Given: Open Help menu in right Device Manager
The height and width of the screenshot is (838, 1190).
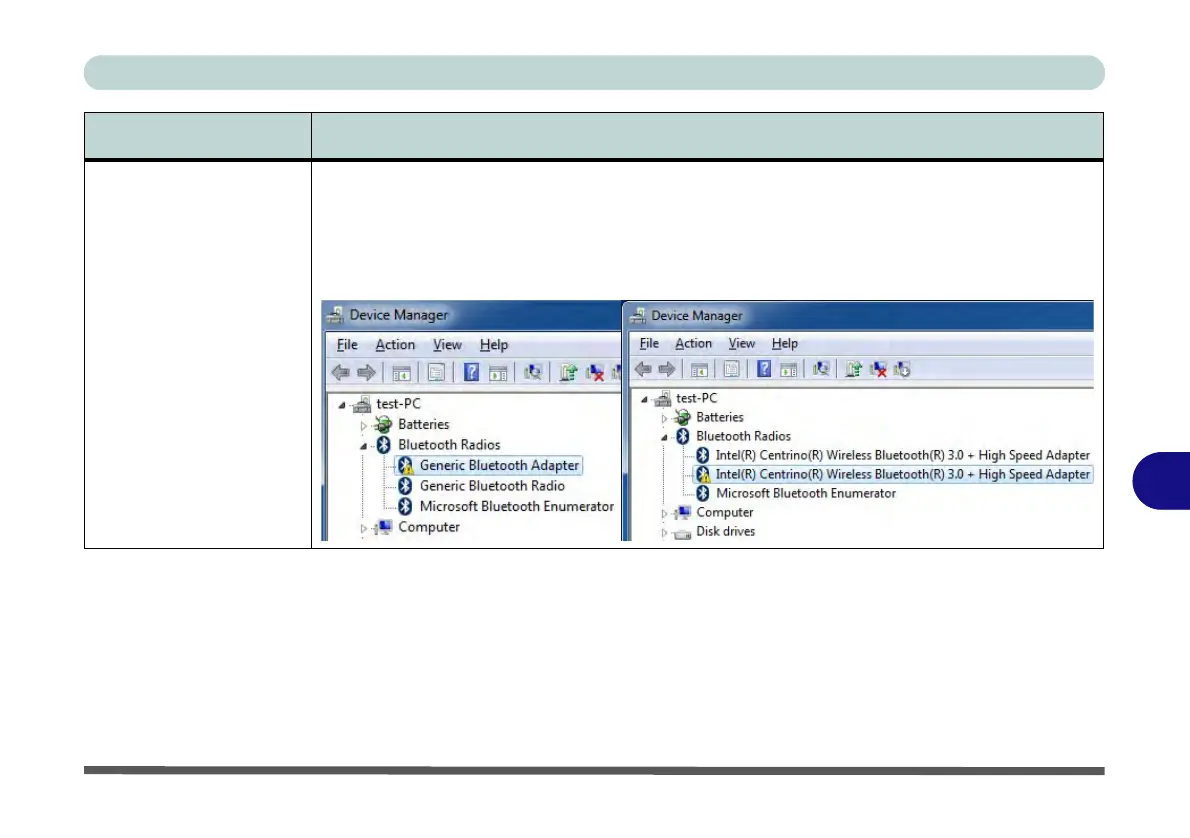Looking at the screenshot, I should [785, 343].
